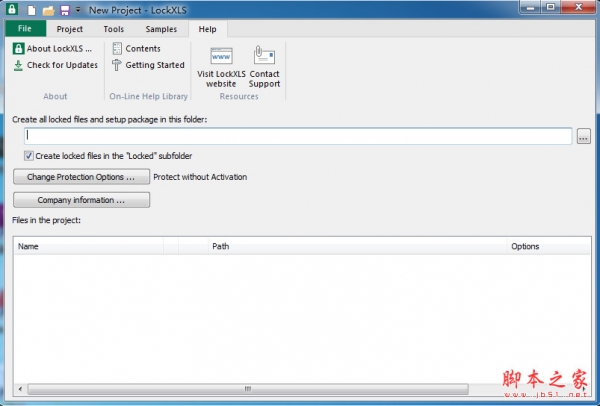
Task: Focus the output folder path field
Action: click(x=298, y=136)
